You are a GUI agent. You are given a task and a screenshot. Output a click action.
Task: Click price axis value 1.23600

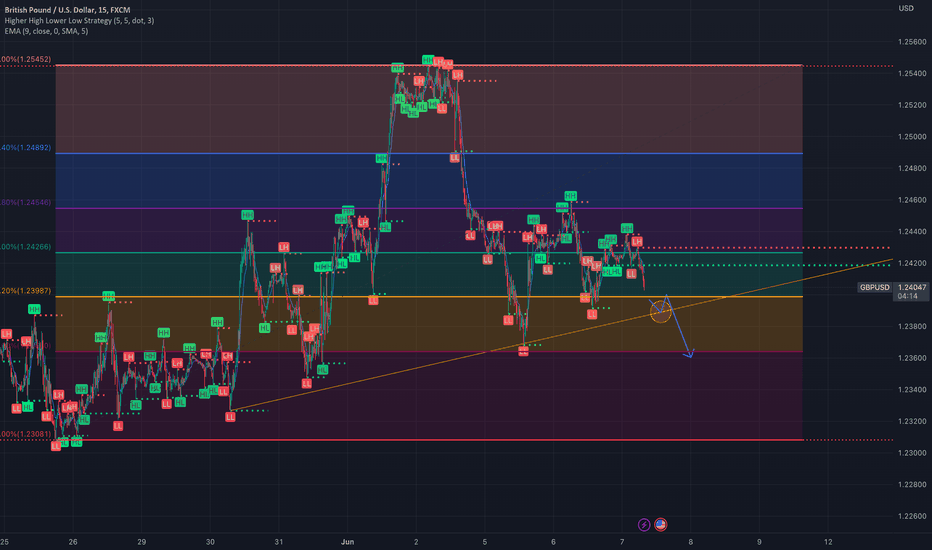tap(912, 358)
